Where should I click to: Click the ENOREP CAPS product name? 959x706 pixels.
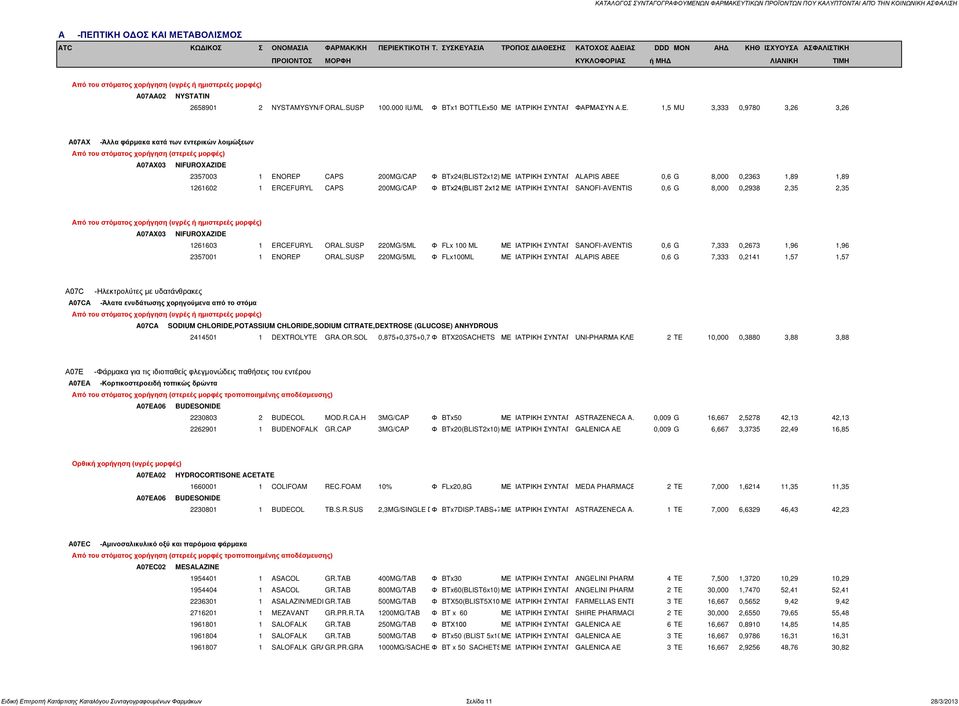point(286,177)
